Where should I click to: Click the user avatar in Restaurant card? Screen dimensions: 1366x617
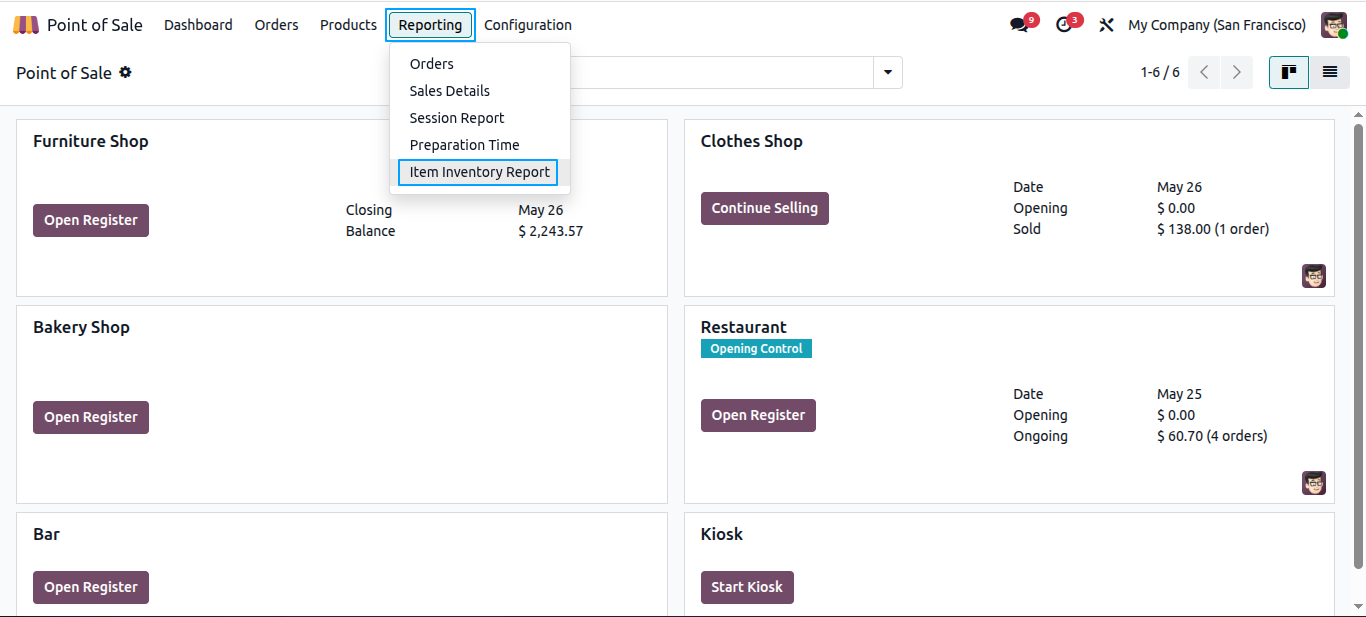tap(1314, 483)
